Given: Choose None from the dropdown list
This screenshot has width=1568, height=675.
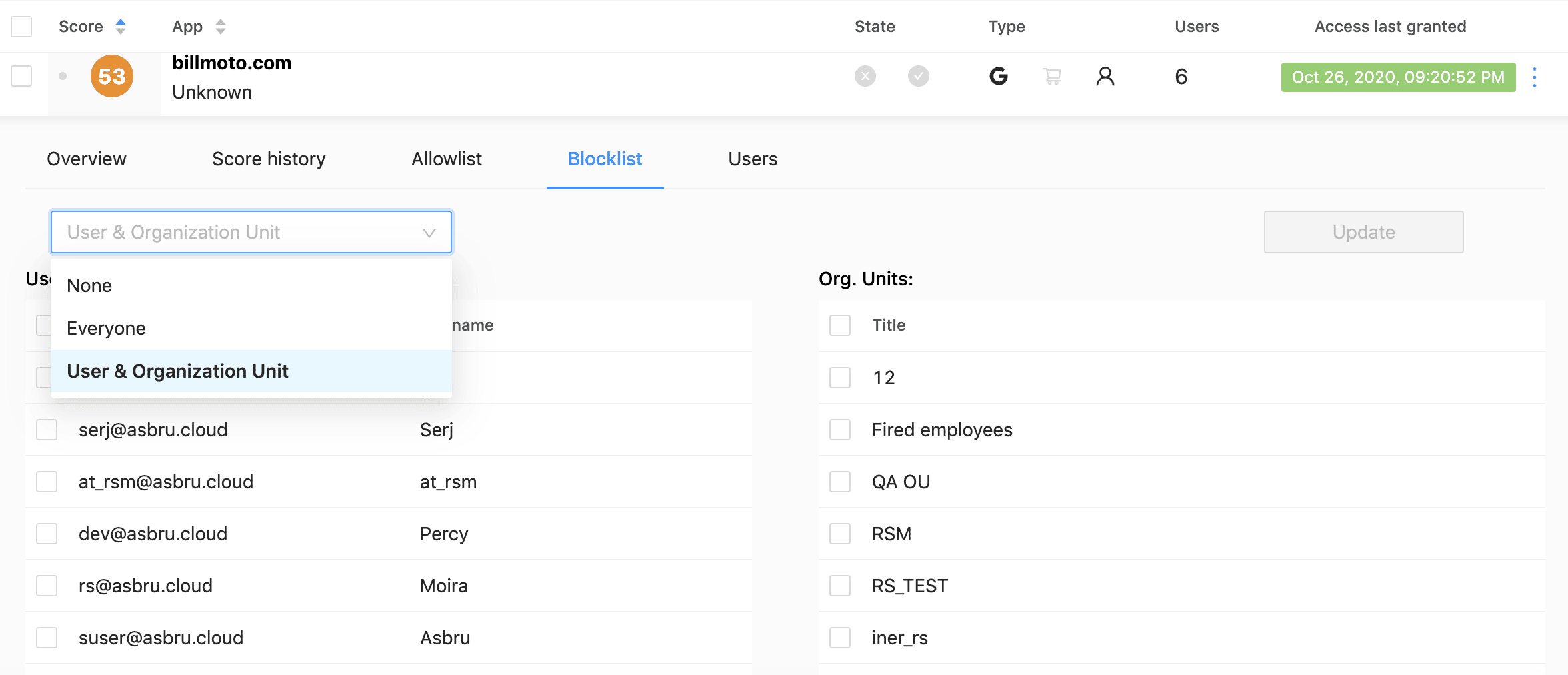Looking at the screenshot, I should coord(89,285).
